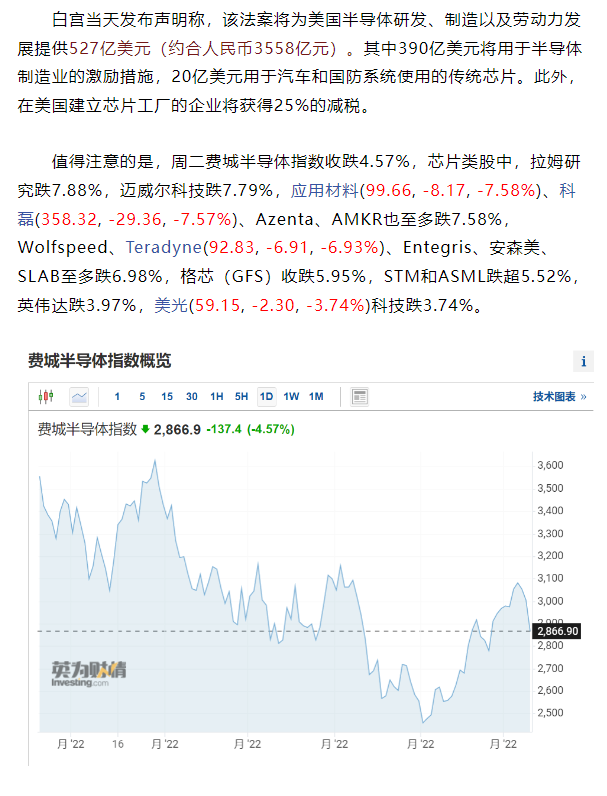Click the 2,866.90 price marker on axis
607x796 pixels.
pyautogui.click(x=557, y=631)
